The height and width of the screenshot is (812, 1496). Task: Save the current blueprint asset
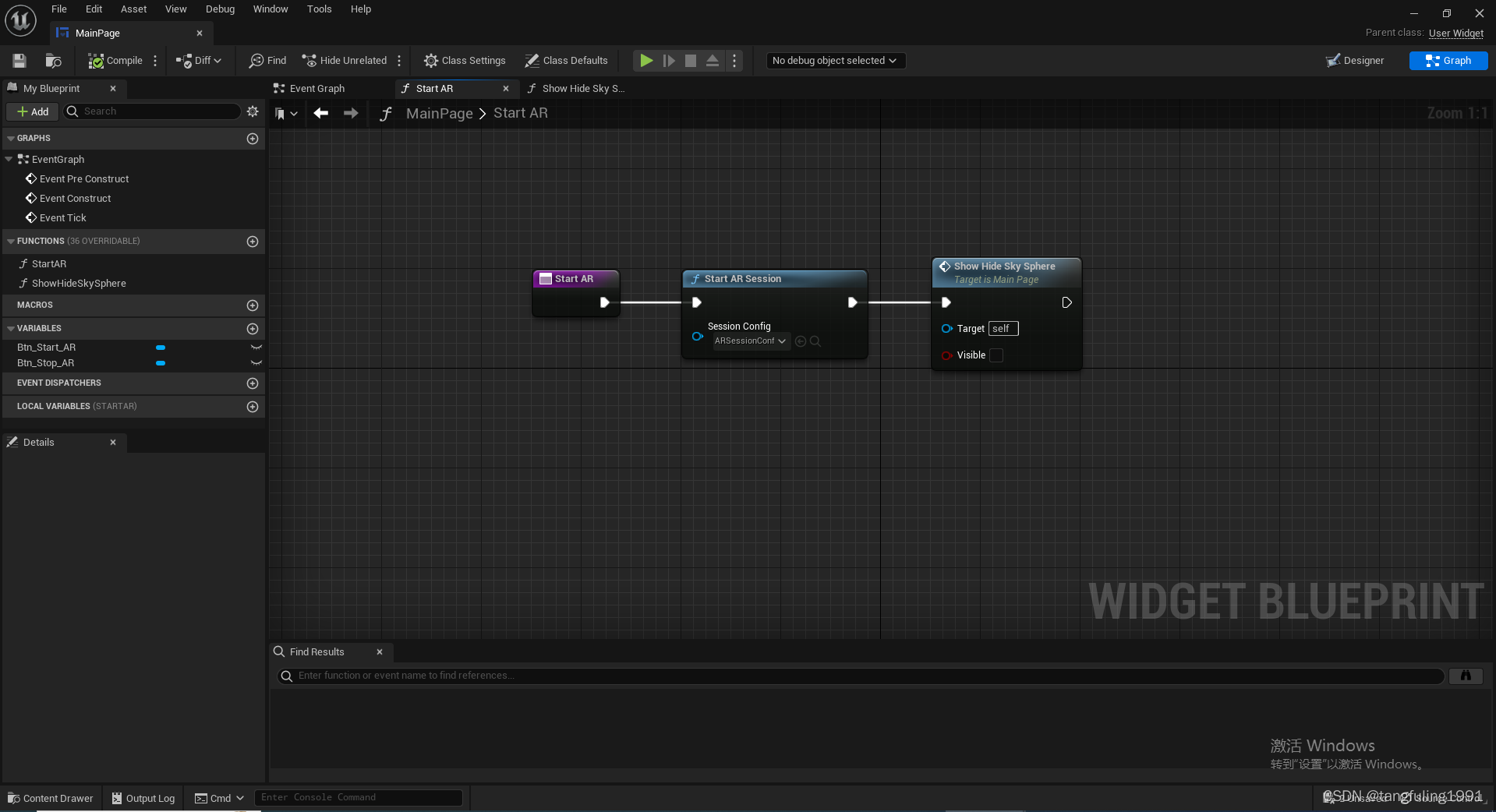(19, 61)
